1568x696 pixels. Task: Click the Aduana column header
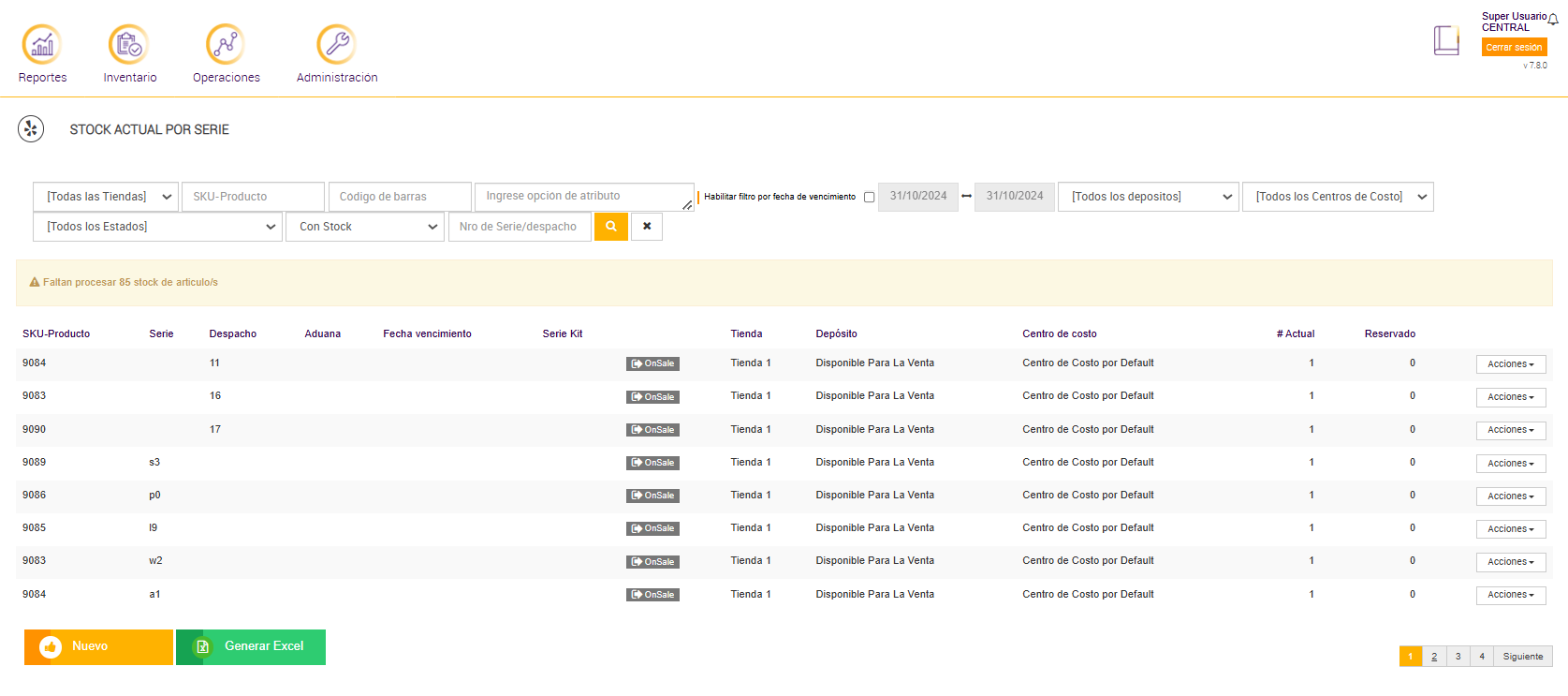tap(323, 333)
